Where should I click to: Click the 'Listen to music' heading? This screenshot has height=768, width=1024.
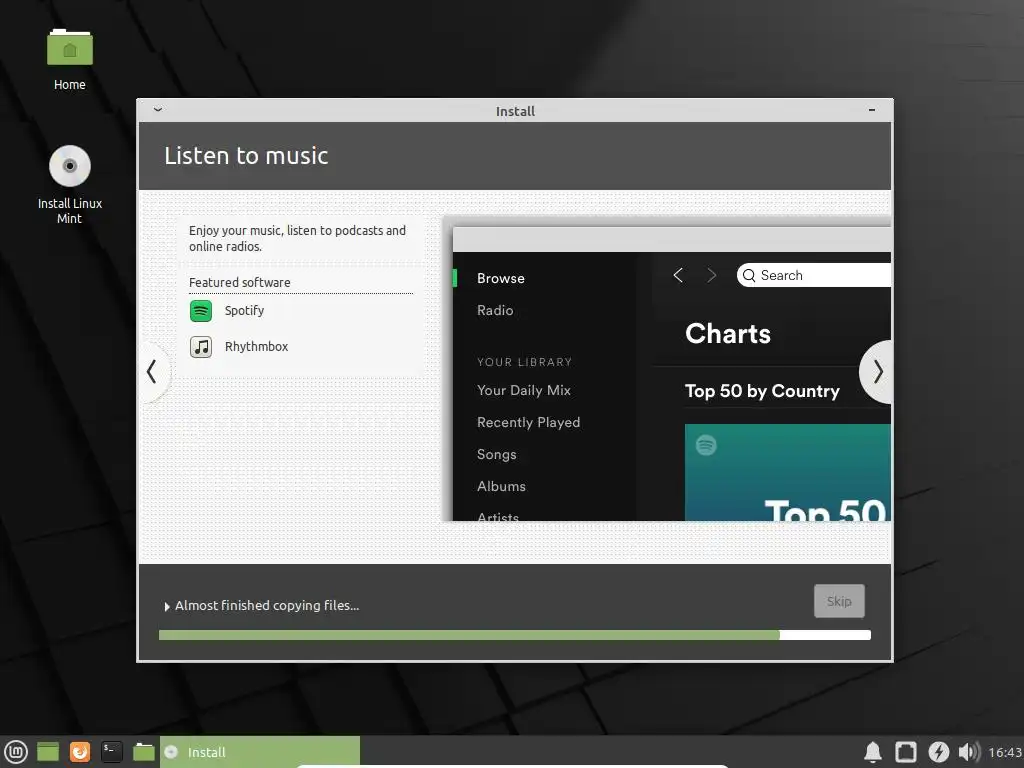pos(246,156)
